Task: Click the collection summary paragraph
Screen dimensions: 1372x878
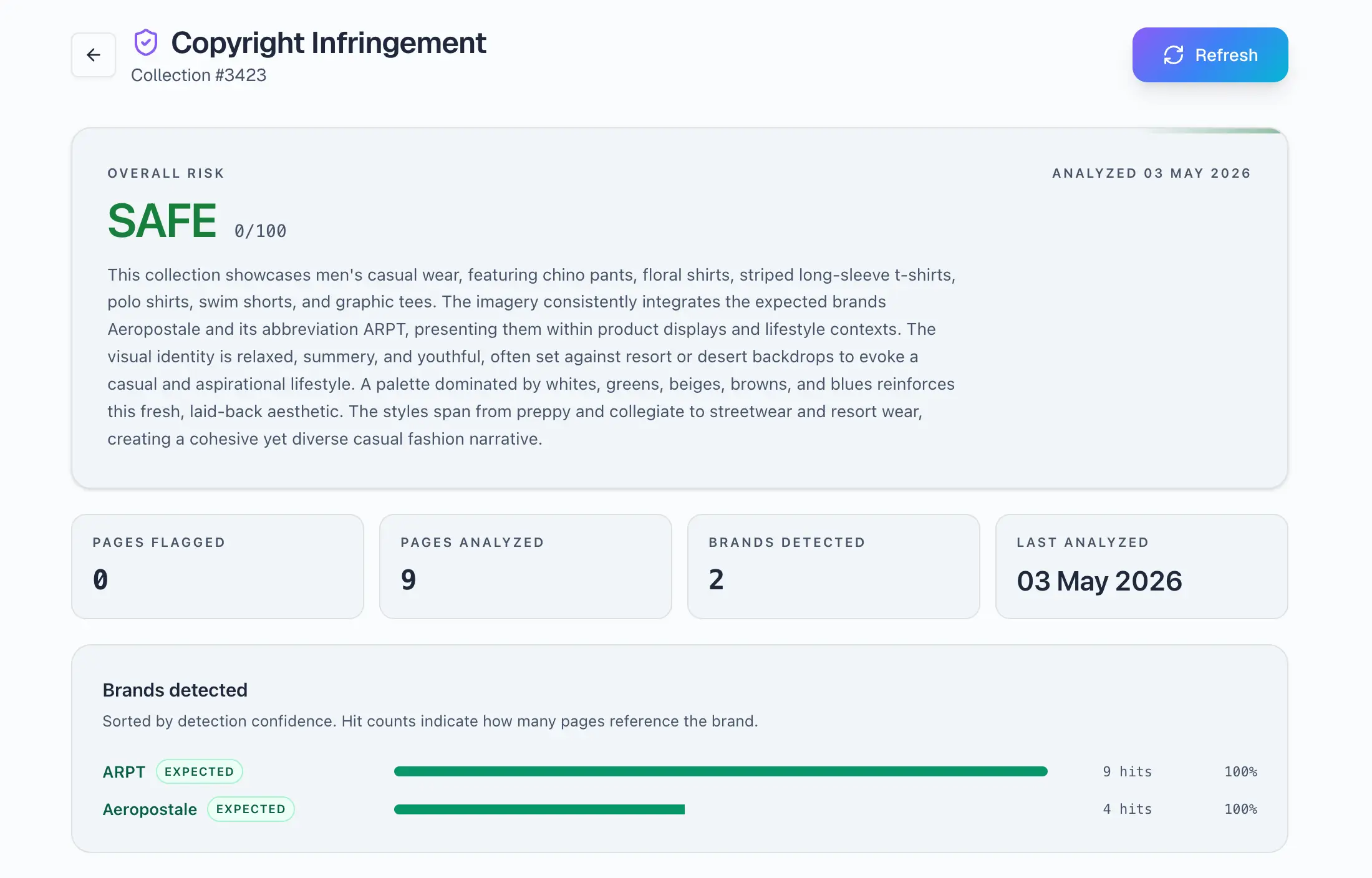Action: point(531,357)
